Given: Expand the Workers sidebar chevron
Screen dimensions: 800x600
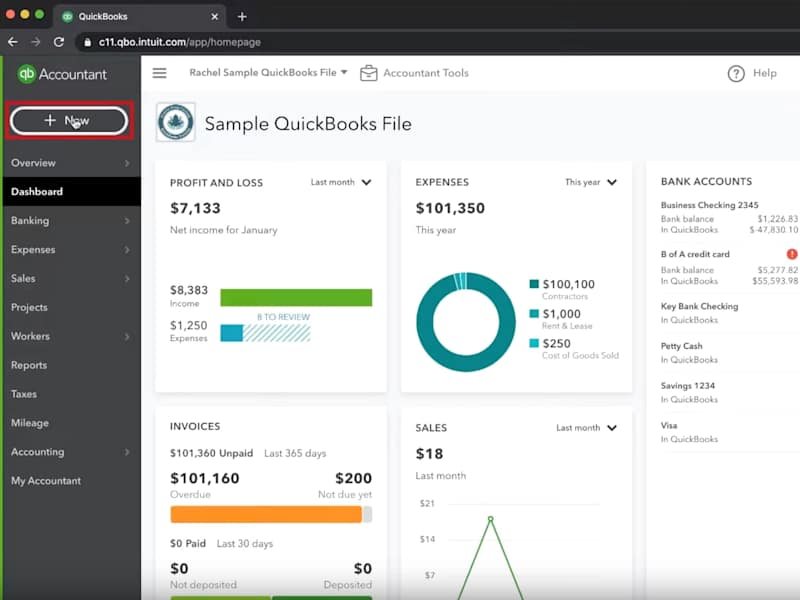Looking at the screenshot, I should tap(127, 336).
